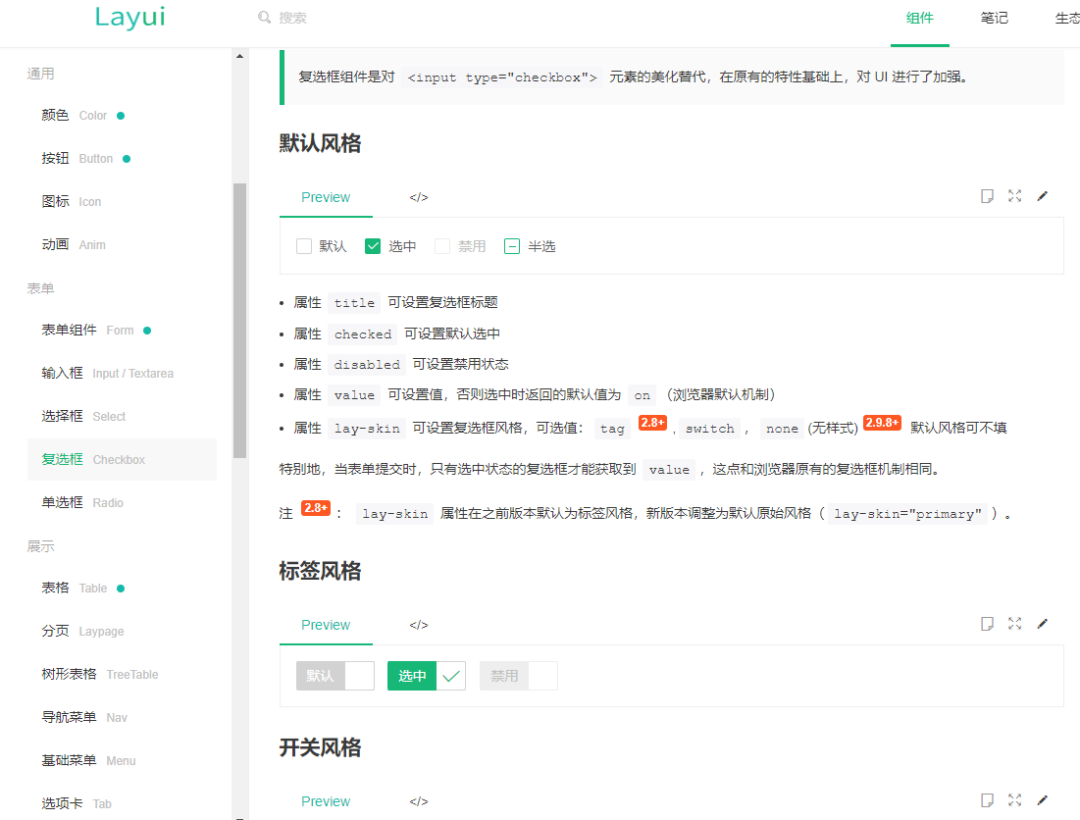Click fullscreen icon in 开关风格 preview toolbar
Viewport: 1080px width, 820px height.
[1015, 800]
